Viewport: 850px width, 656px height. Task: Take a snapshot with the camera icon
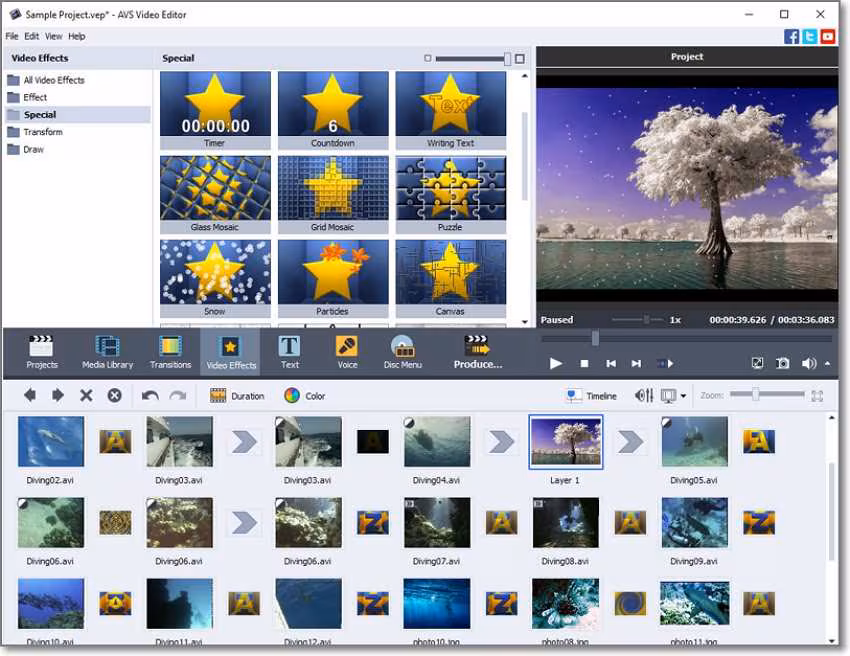tap(783, 364)
